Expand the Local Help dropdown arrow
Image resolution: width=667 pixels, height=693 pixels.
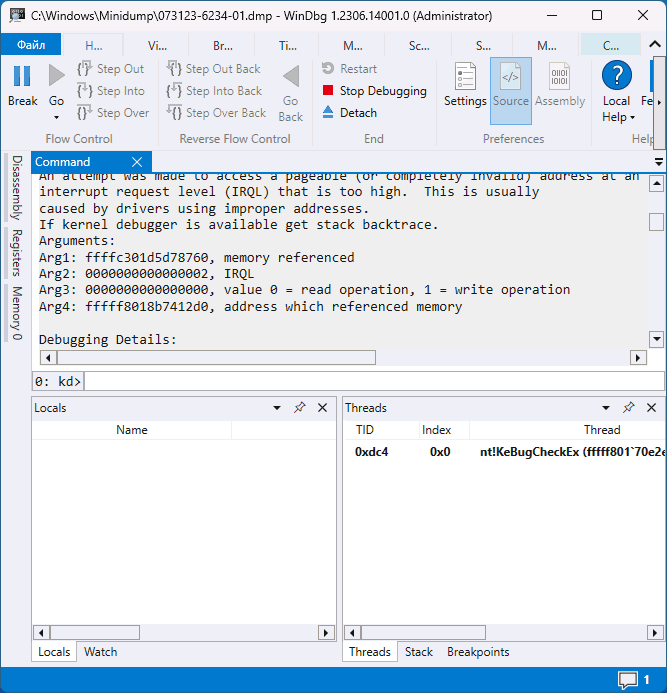[x=633, y=118]
